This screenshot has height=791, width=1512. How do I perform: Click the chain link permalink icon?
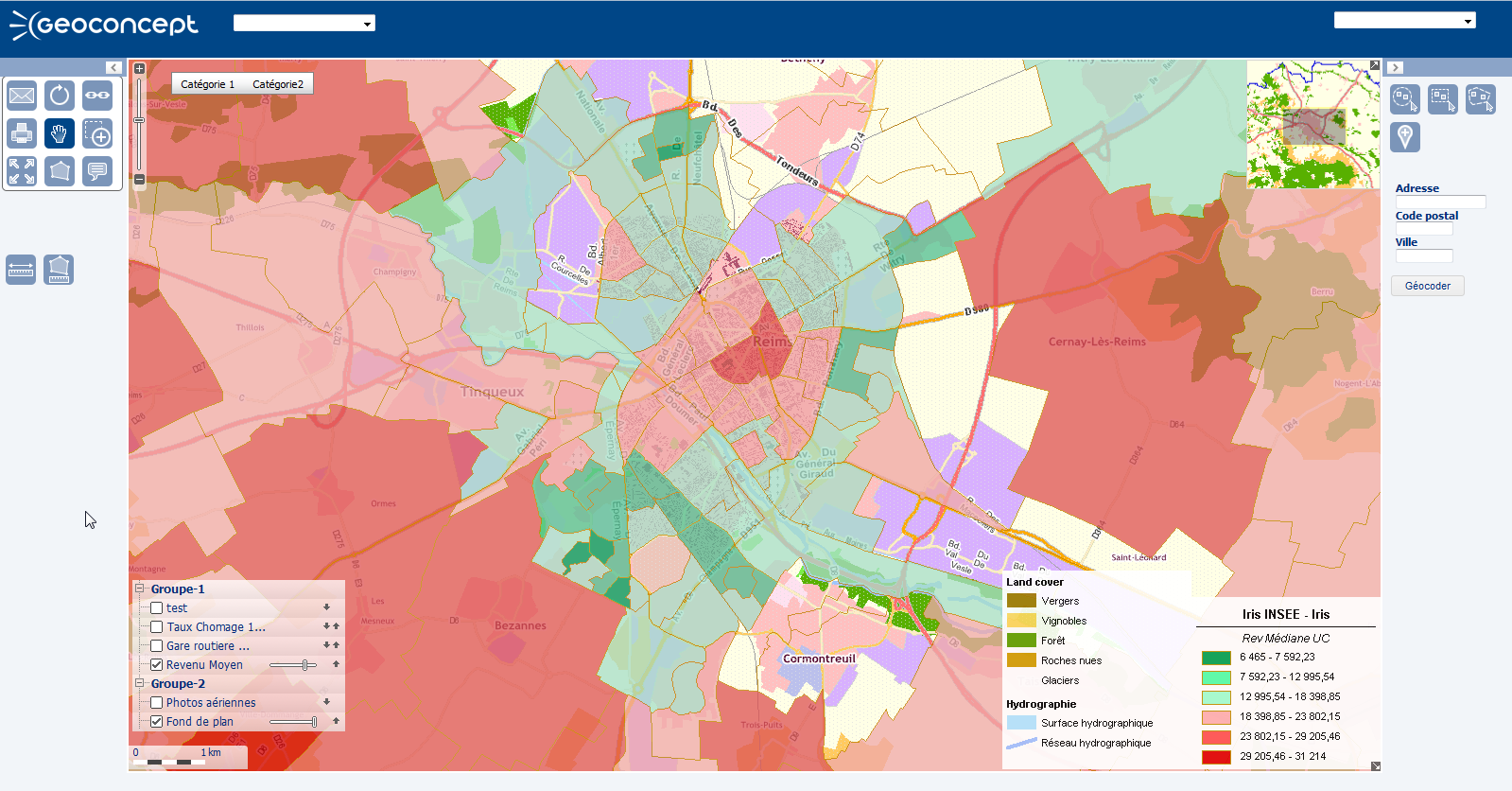coord(97,96)
